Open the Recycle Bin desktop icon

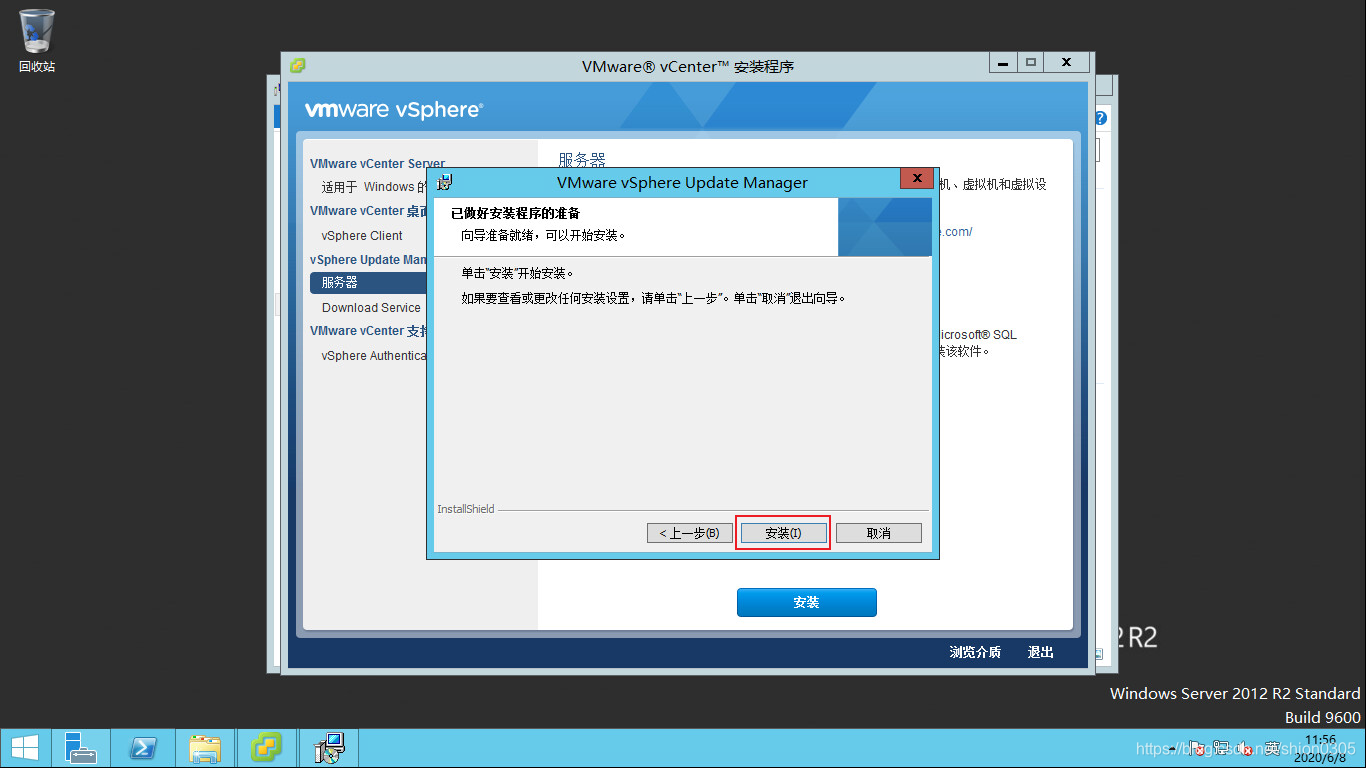click(37, 40)
